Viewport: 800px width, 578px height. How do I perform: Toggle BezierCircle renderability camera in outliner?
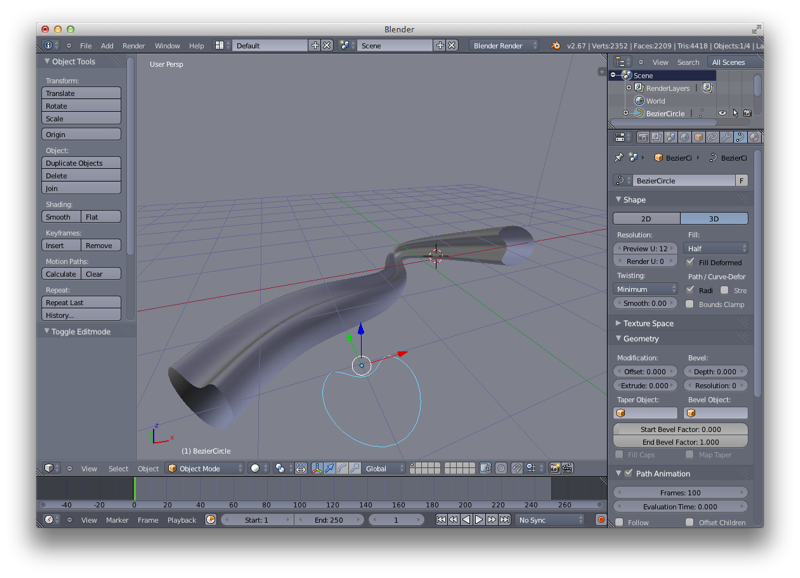click(x=747, y=113)
